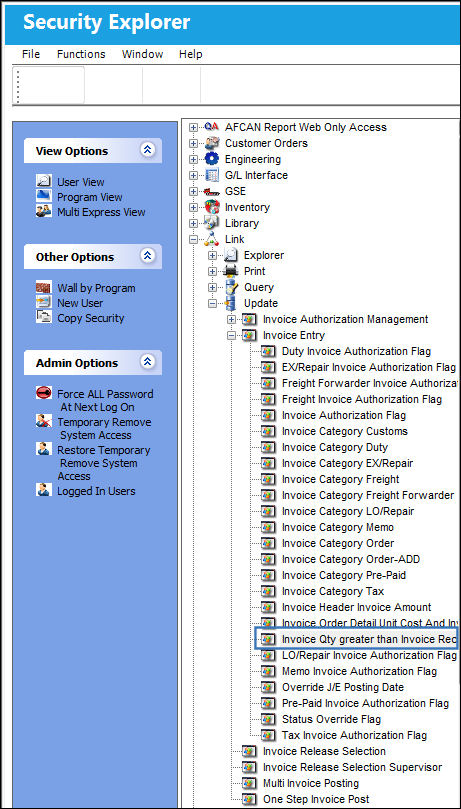The height and width of the screenshot is (809, 461).
Task: Click the GSE vehicle icon
Action: point(212,191)
